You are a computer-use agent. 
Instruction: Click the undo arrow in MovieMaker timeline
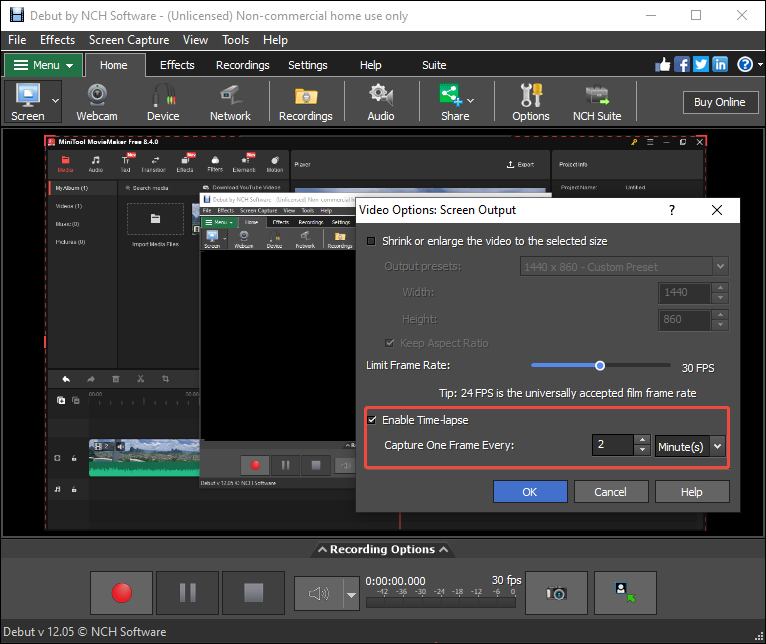click(x=66, y=379)
